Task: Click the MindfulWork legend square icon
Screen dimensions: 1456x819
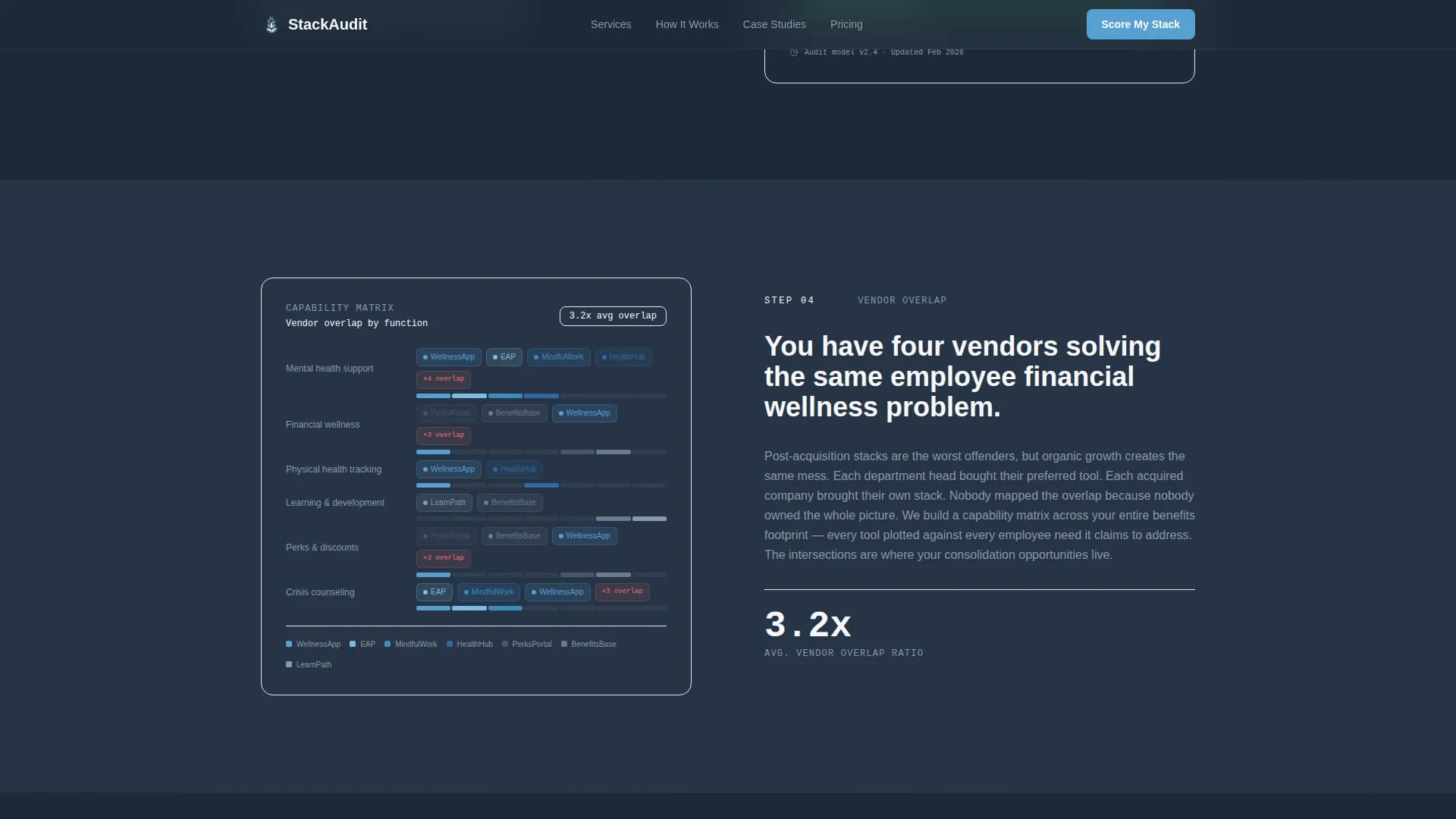Action: pyautogui.click(x=387, y=644)
